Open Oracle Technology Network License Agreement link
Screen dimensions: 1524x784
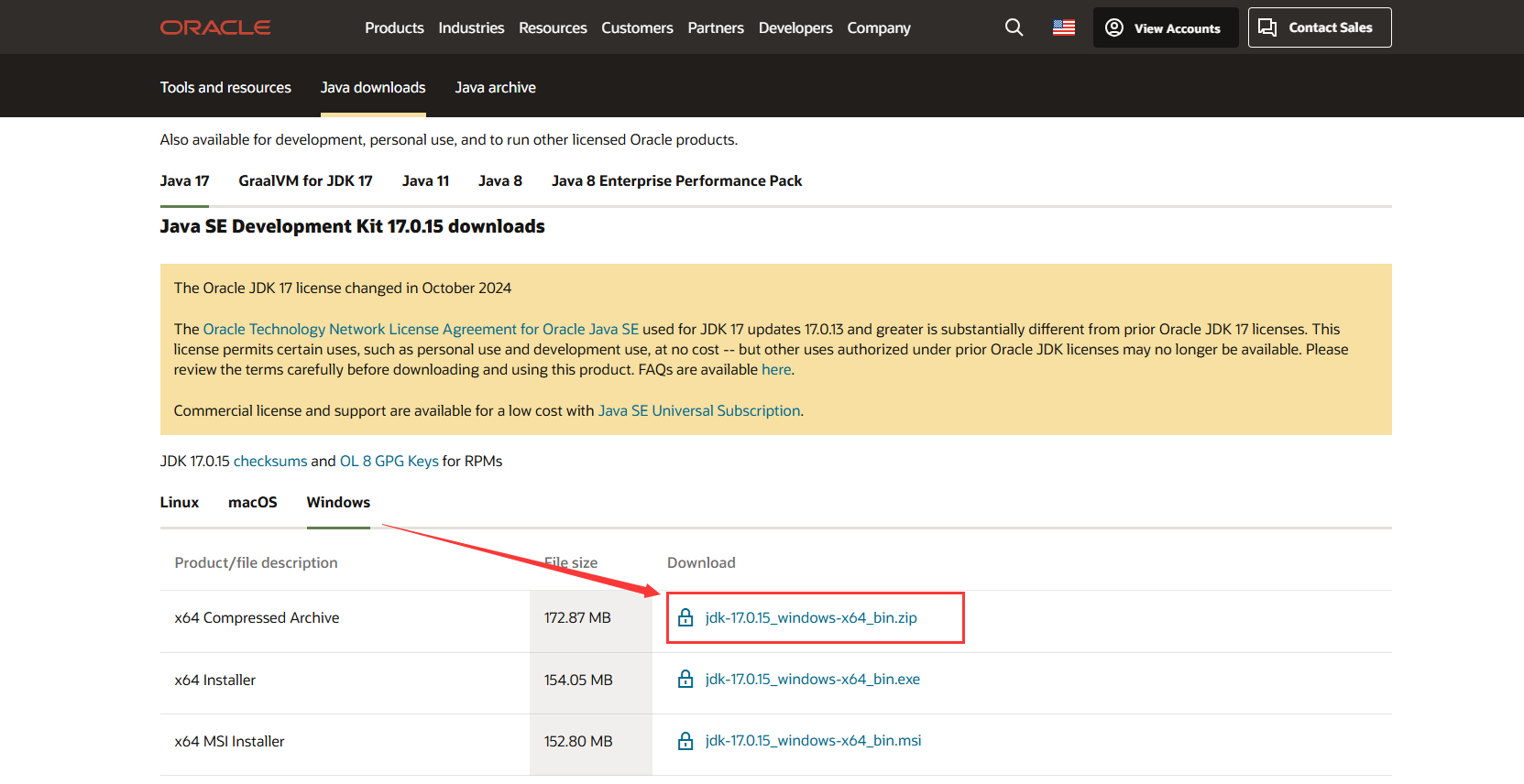tap(421, 329)
